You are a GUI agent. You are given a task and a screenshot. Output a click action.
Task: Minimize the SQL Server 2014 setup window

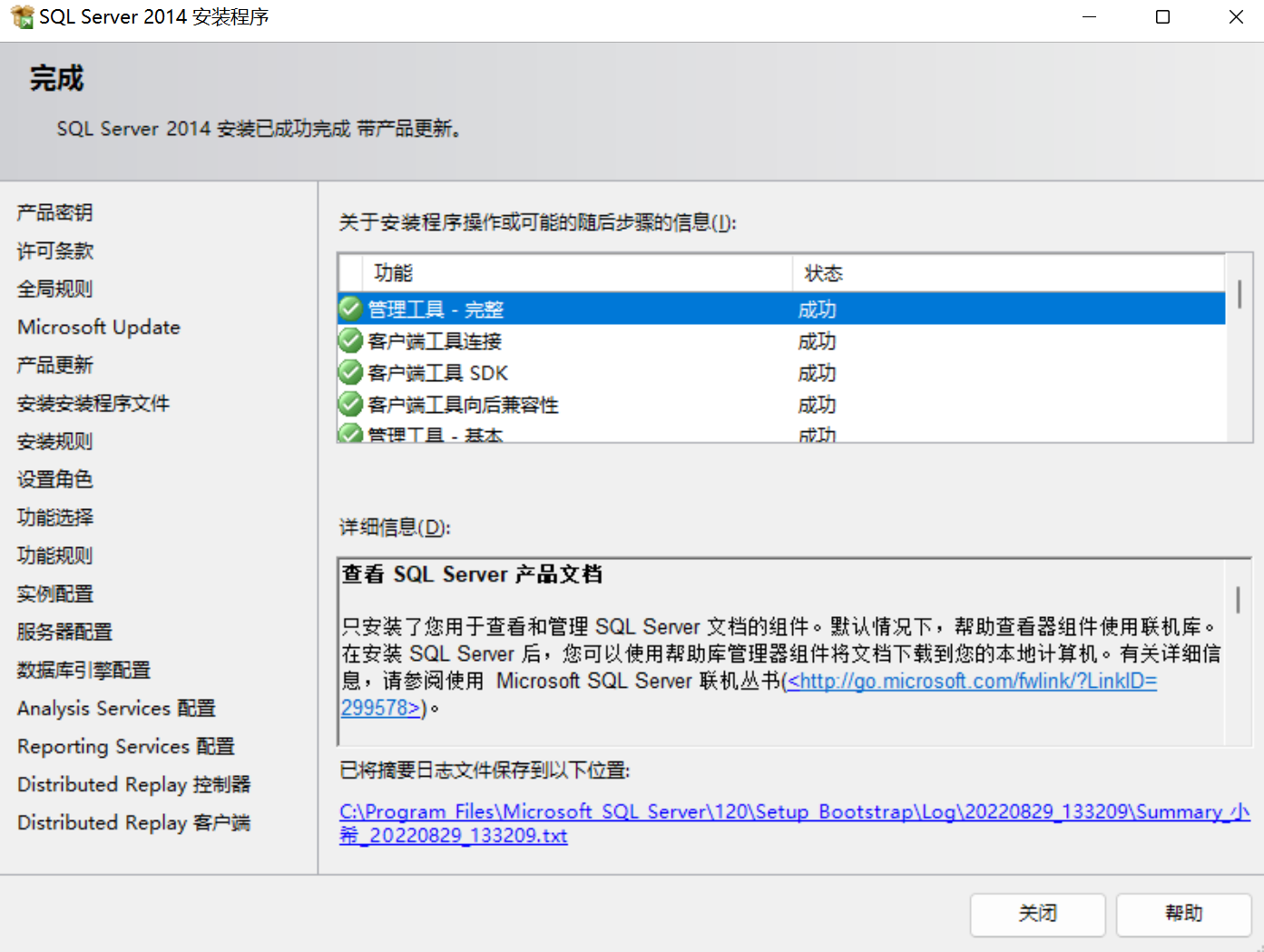(x=1089, y=17)
